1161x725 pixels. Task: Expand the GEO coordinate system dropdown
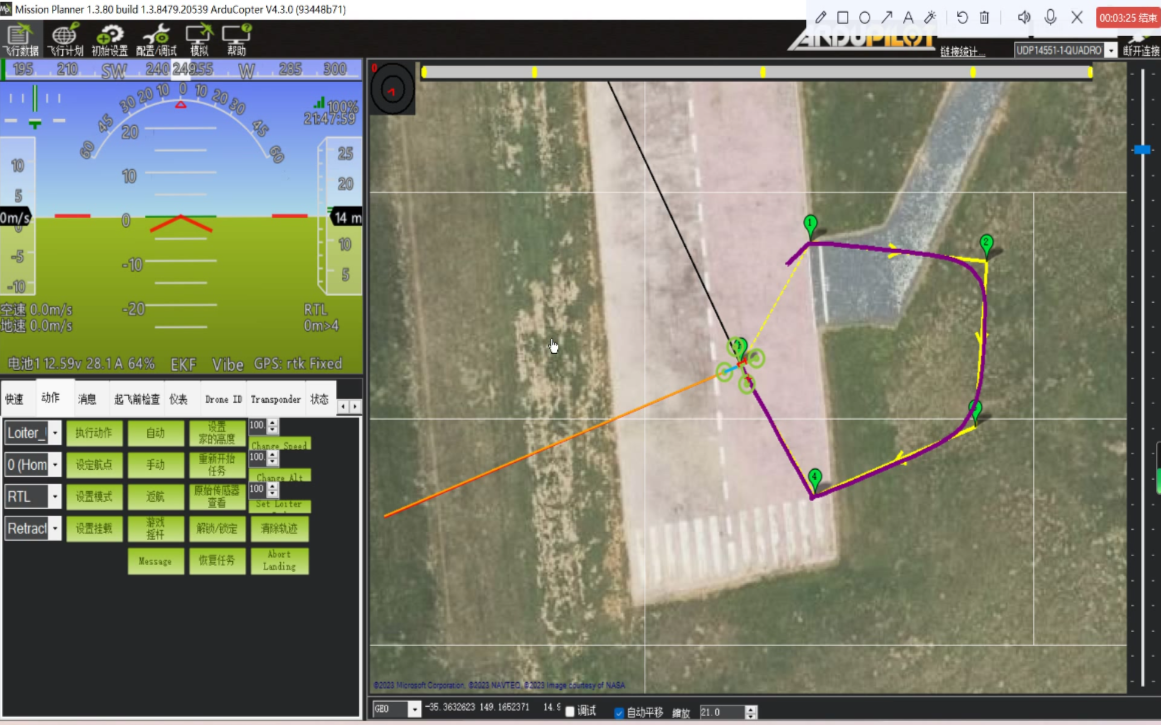point(414,710)
